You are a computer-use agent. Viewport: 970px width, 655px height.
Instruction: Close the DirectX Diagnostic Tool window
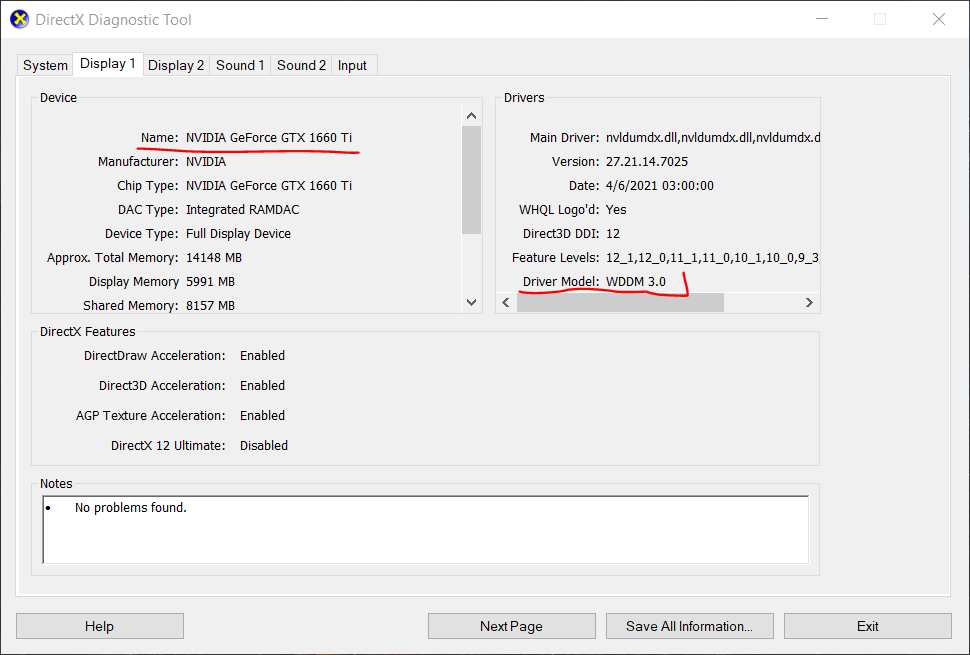coord(938,19)
